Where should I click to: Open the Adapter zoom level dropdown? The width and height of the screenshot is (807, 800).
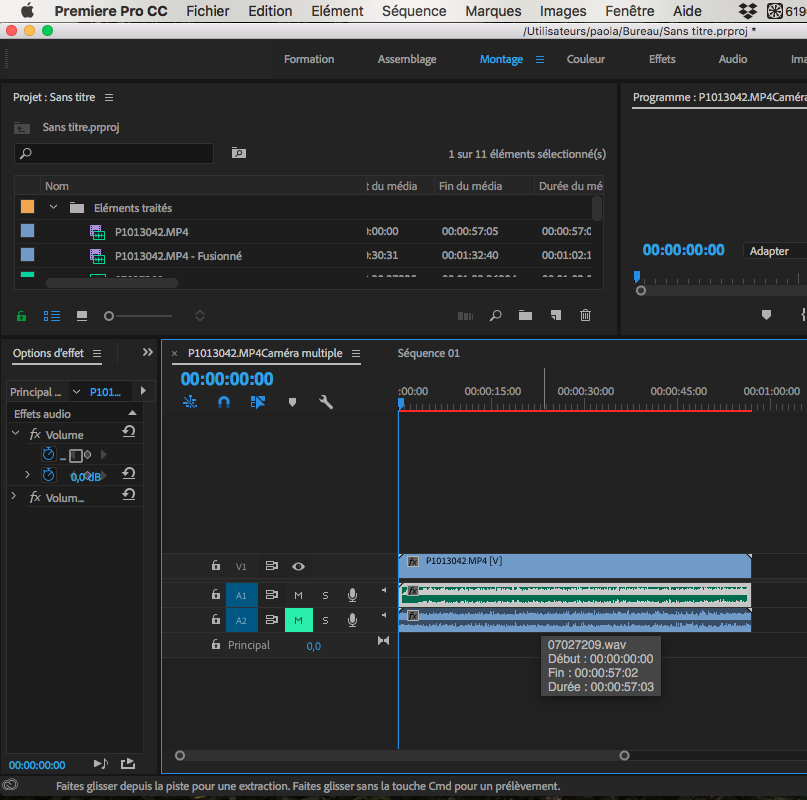775,251
